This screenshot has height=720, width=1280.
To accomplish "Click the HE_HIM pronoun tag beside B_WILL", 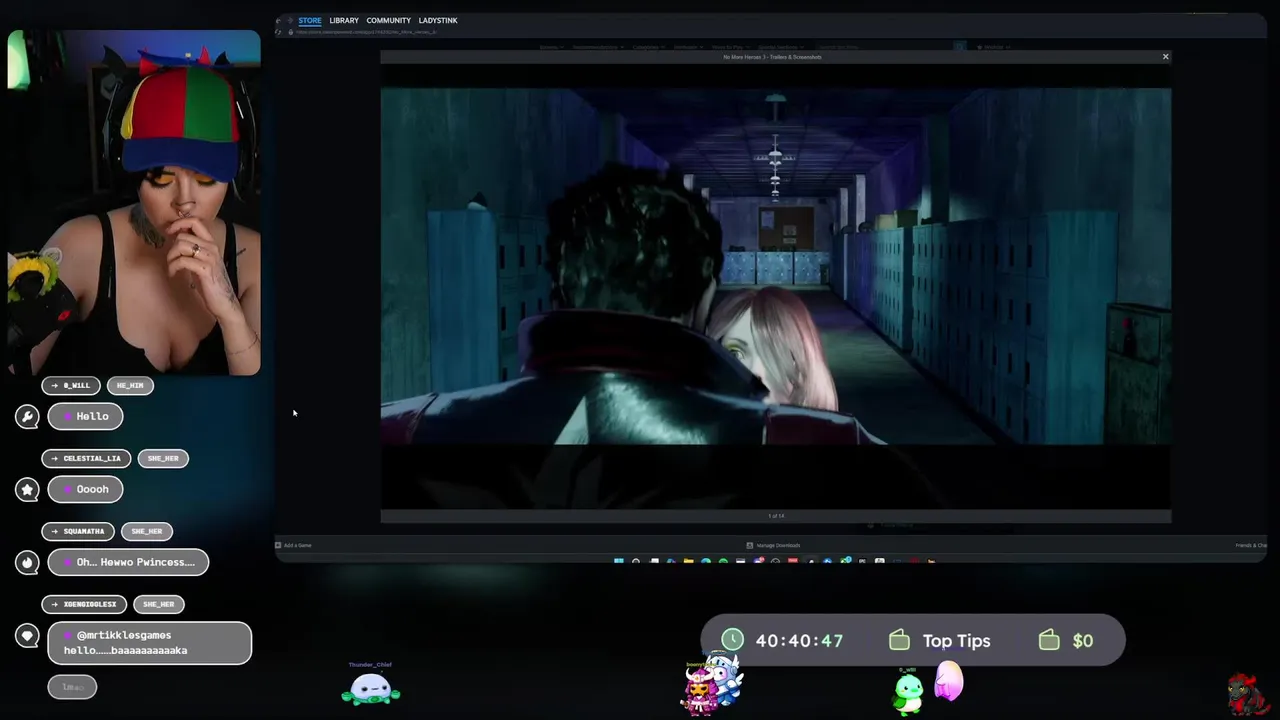I will click(x=129, y=385).
